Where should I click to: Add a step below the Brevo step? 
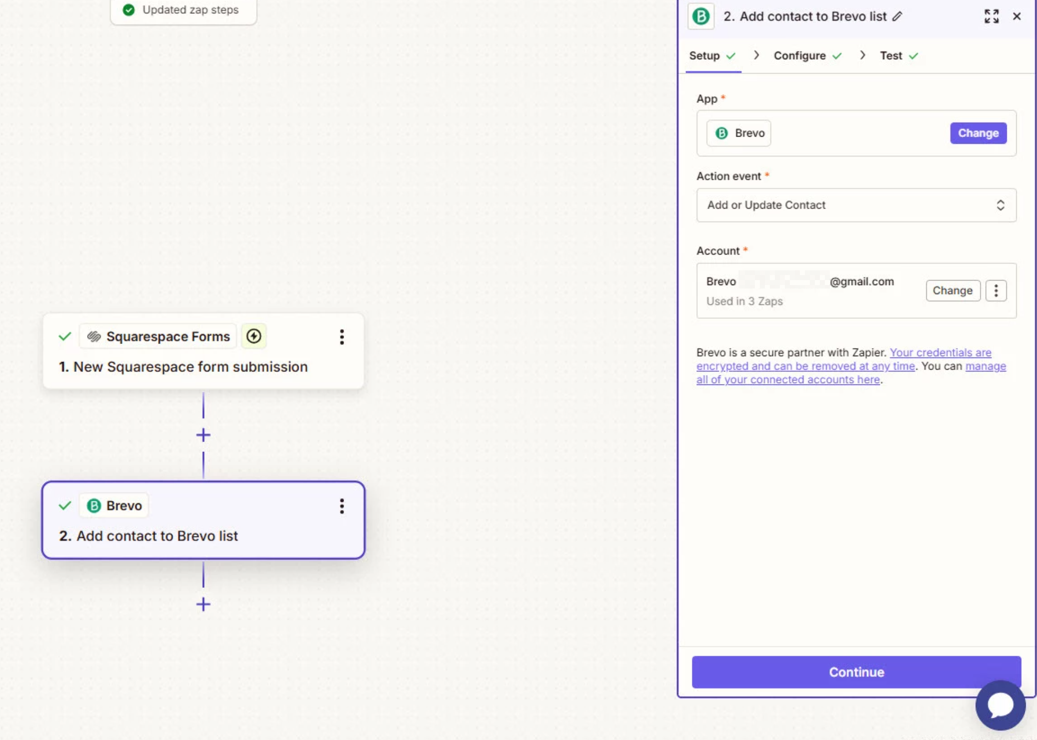pyautogui.click(x=203, y=604)
